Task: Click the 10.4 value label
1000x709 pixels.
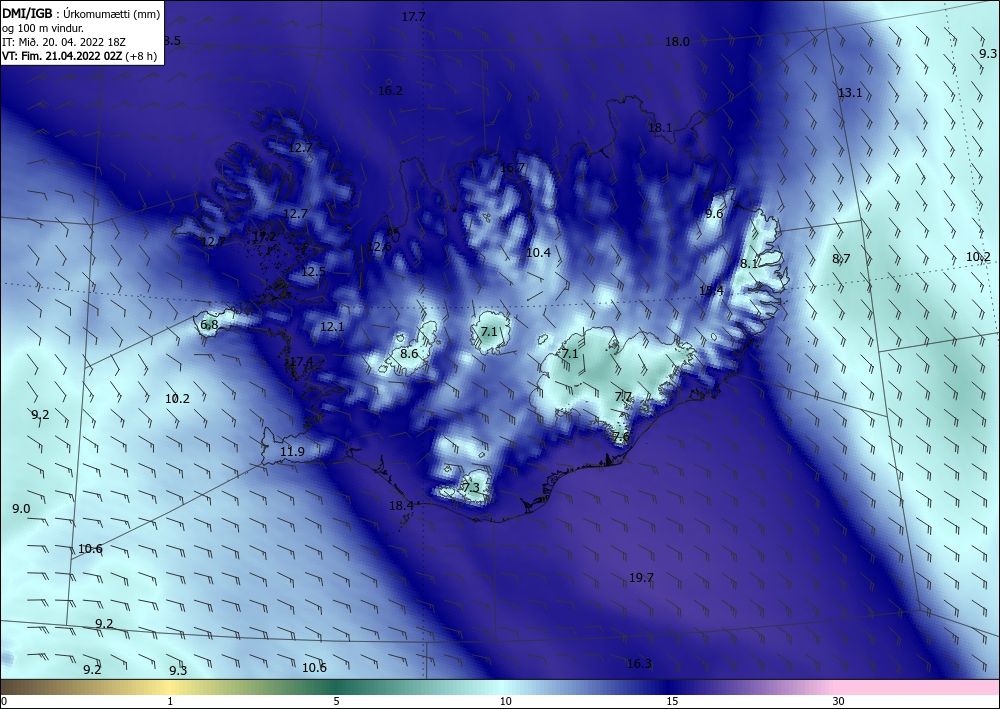Action: tap(538, 253)
